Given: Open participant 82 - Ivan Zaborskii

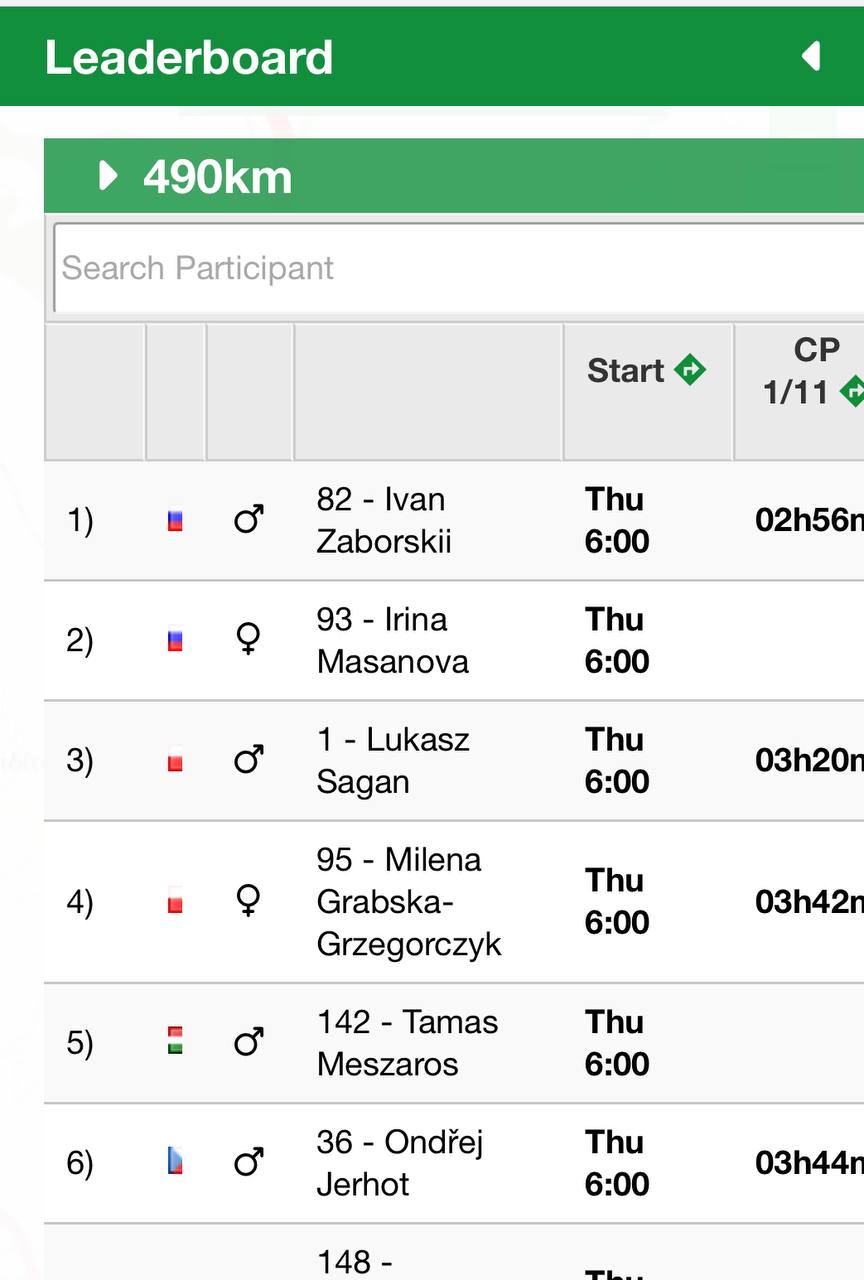Looking at the screenshot, I should tap(384, 521).
